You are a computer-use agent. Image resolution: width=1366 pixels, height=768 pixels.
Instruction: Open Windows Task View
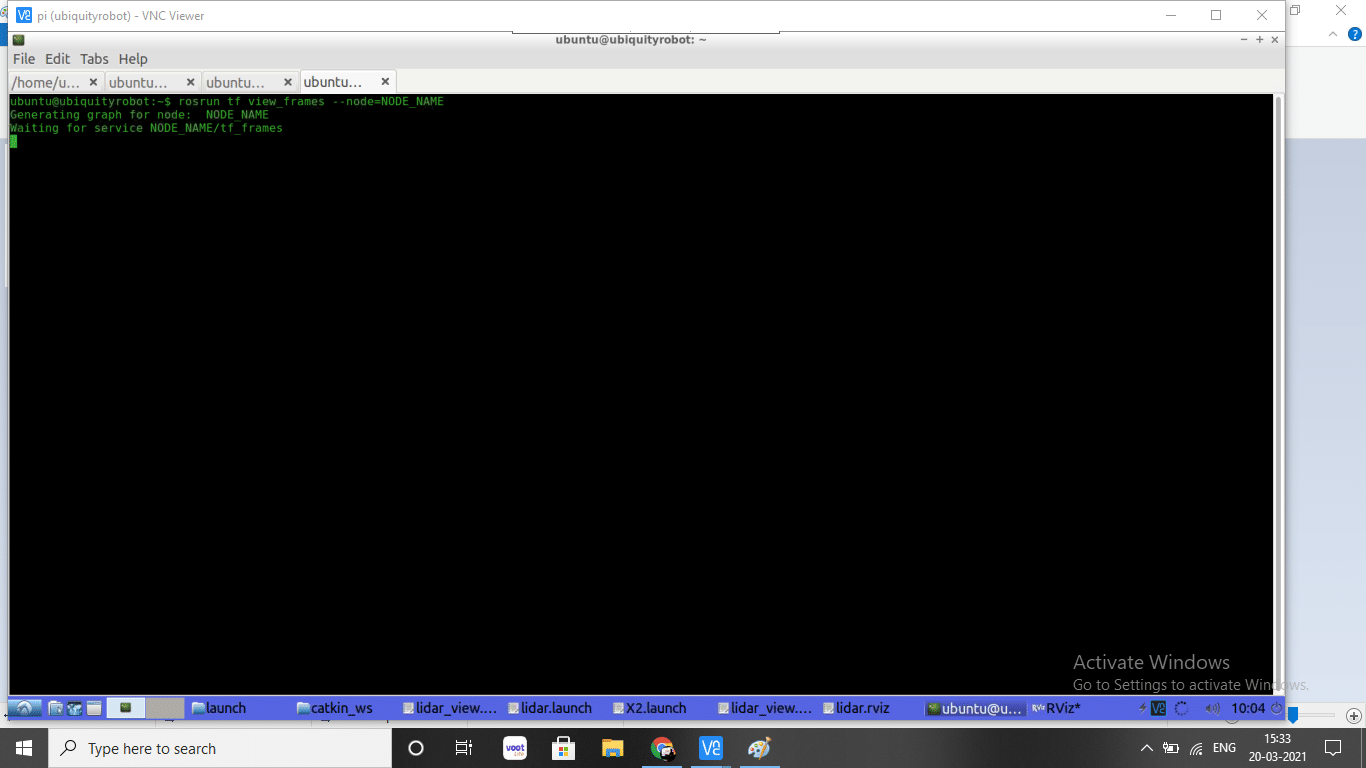[464, 748]
